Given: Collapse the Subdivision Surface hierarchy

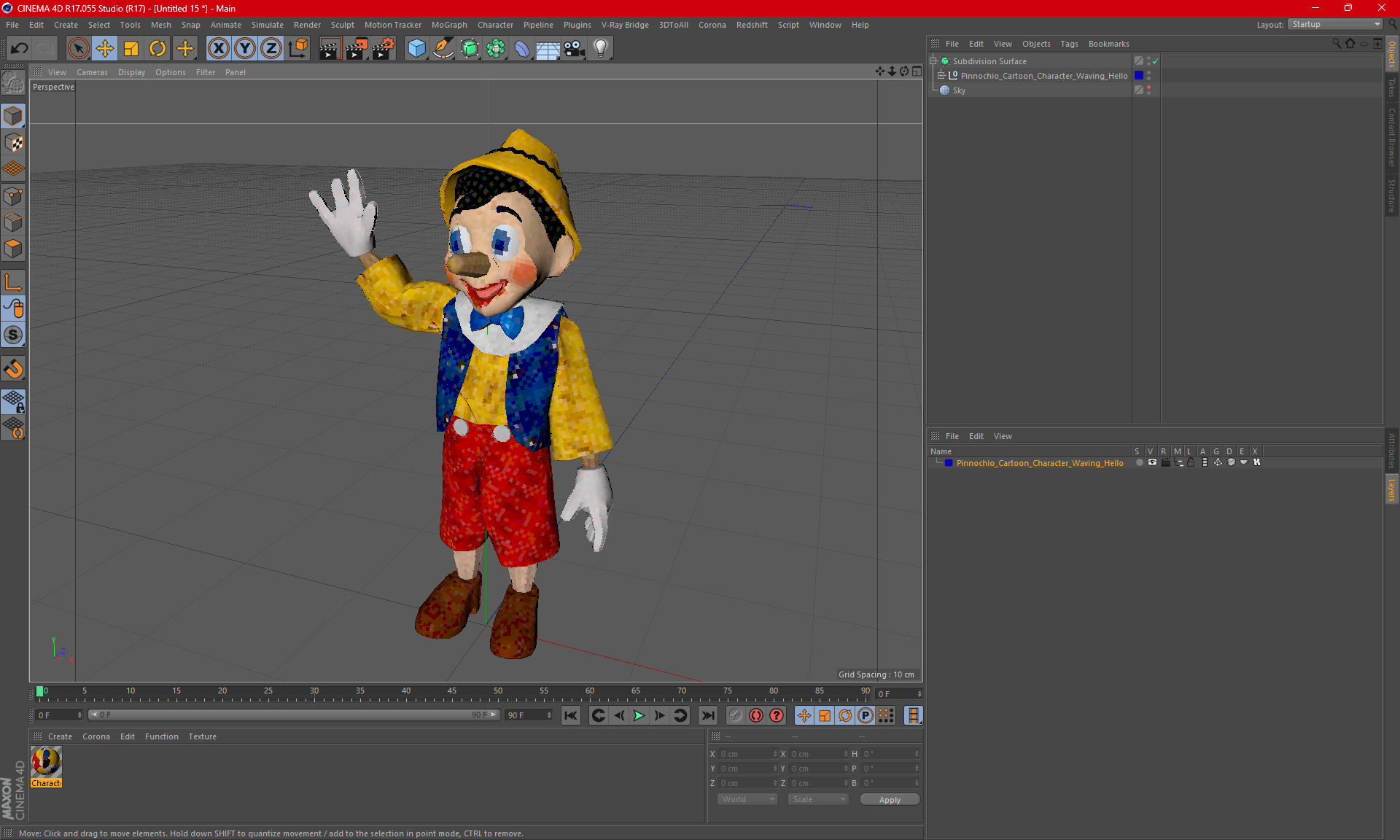Looking at the screenshot, I should [933, 61].
